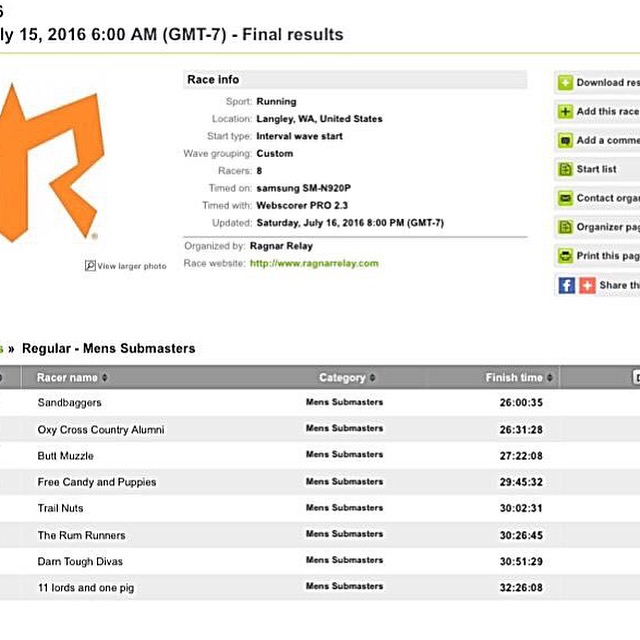This screenshot has height=640, width=640.
Task: Click finish time 26:00:35
Action: (521, 402)
